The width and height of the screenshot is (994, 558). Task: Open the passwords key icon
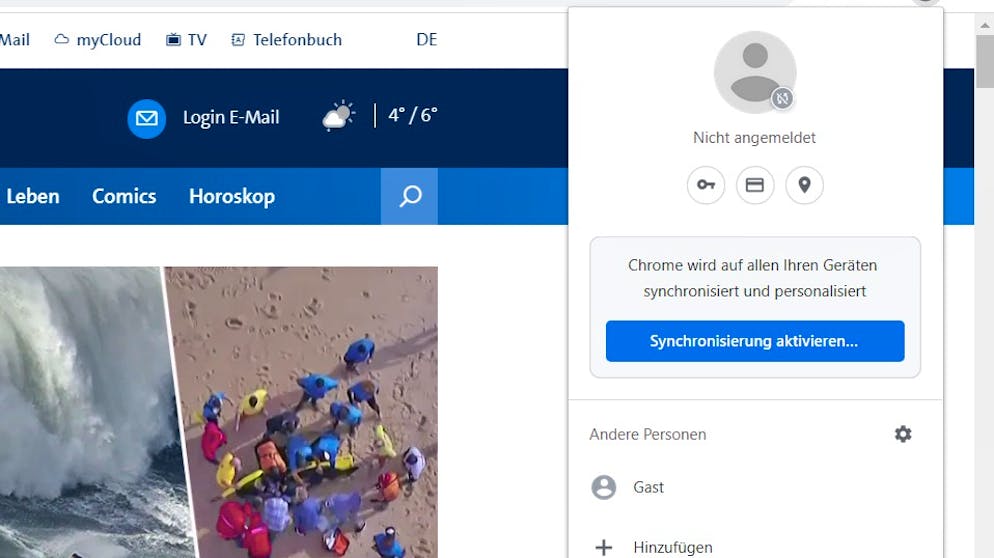(706, 185)
